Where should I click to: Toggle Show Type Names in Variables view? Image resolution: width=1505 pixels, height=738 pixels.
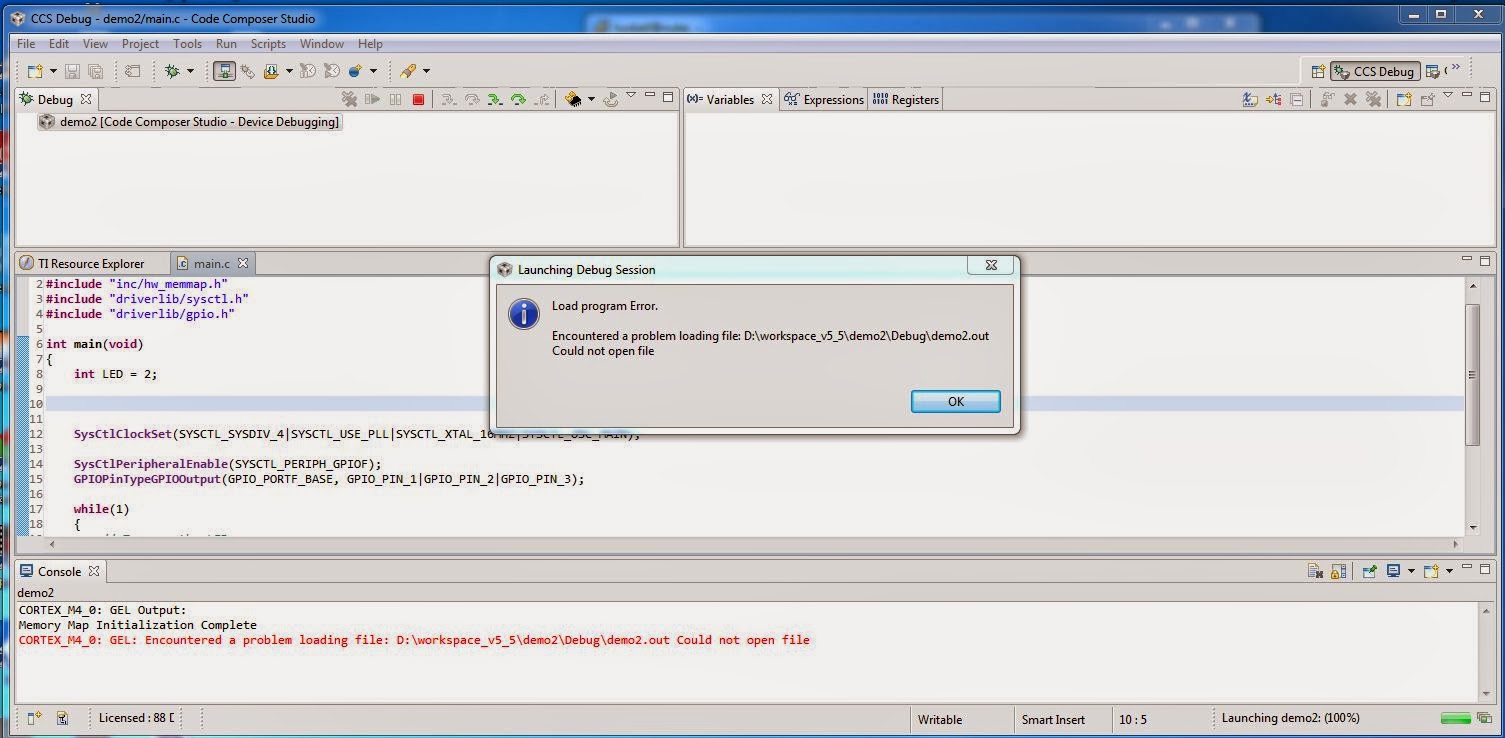click(x=1250, y=99)
